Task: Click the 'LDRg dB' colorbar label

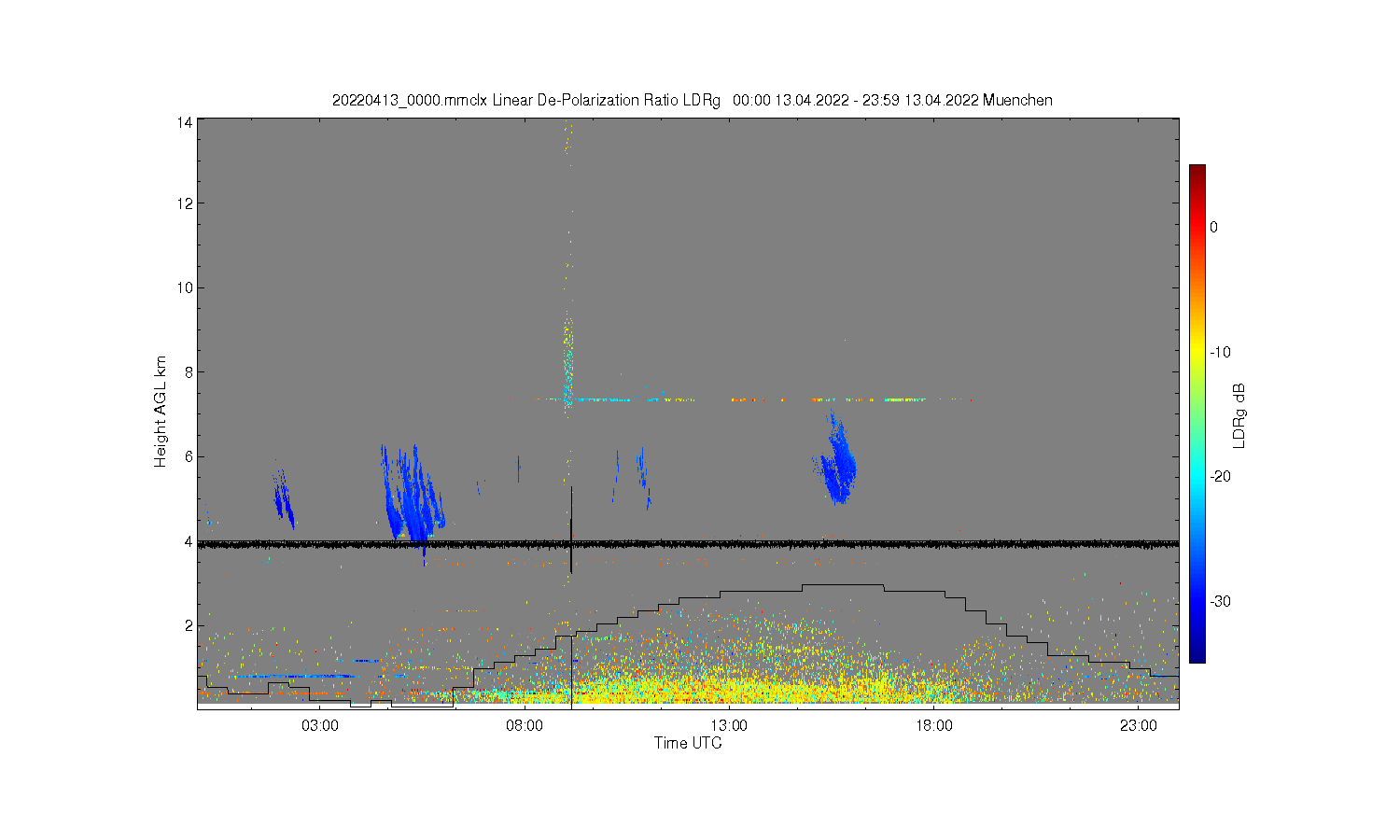Action: point(1239,415)
